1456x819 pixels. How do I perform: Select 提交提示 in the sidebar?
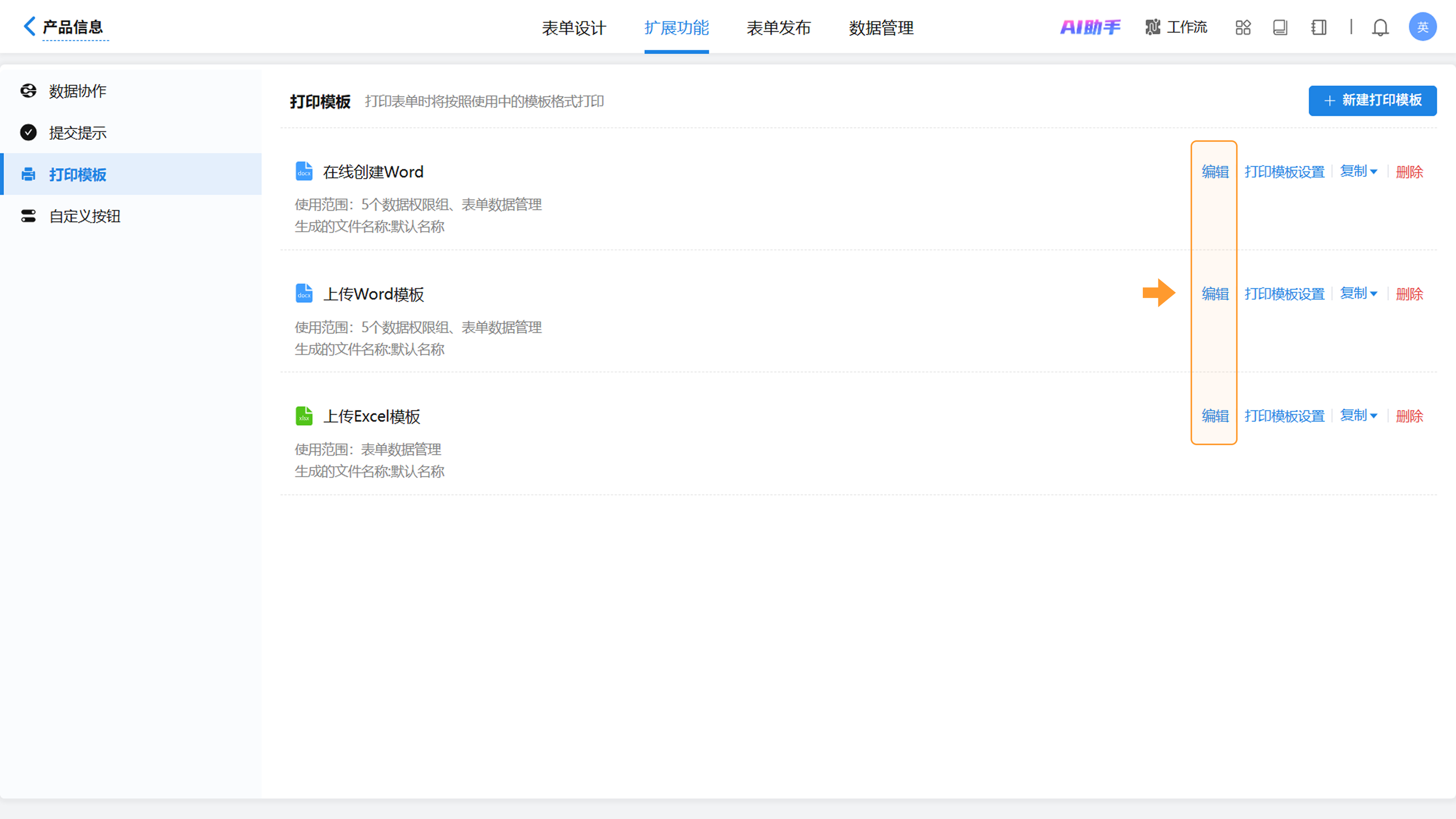pos(131,133)
